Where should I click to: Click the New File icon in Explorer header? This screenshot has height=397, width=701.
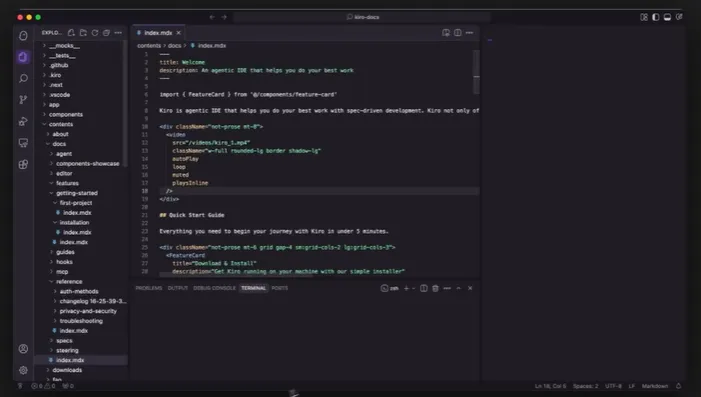pyautogui.click(x=72, y=33)
